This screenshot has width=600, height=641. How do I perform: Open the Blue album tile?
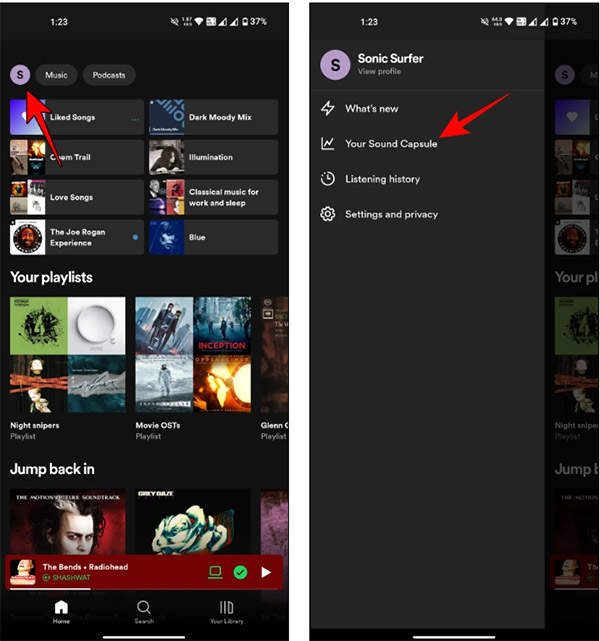pyautogui.click(x=213, y=237)
